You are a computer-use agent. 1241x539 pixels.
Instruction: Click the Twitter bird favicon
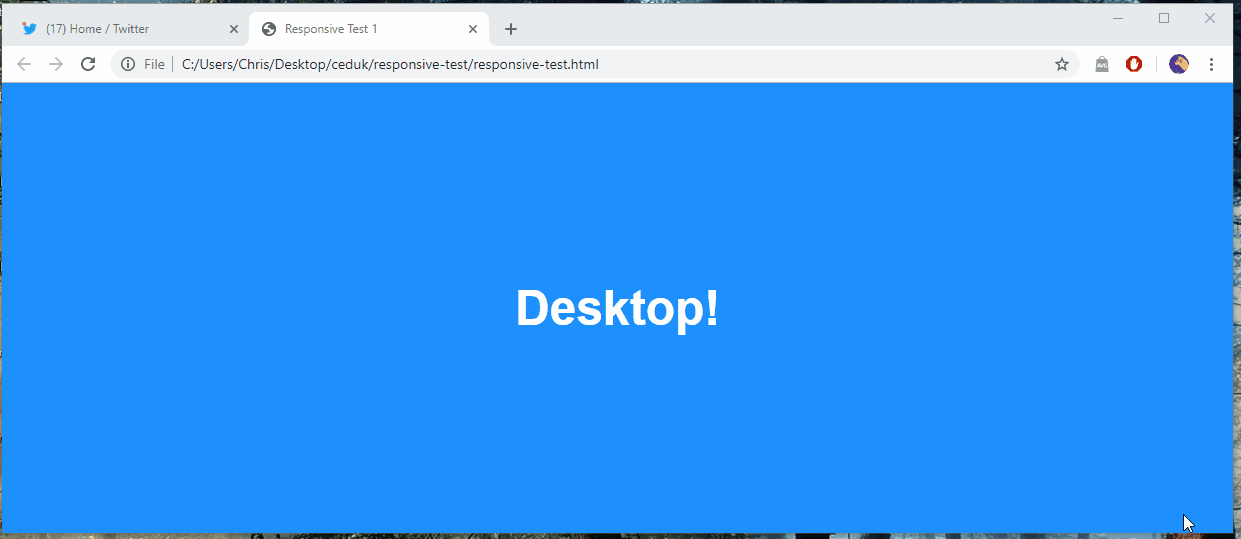(29, 29)
